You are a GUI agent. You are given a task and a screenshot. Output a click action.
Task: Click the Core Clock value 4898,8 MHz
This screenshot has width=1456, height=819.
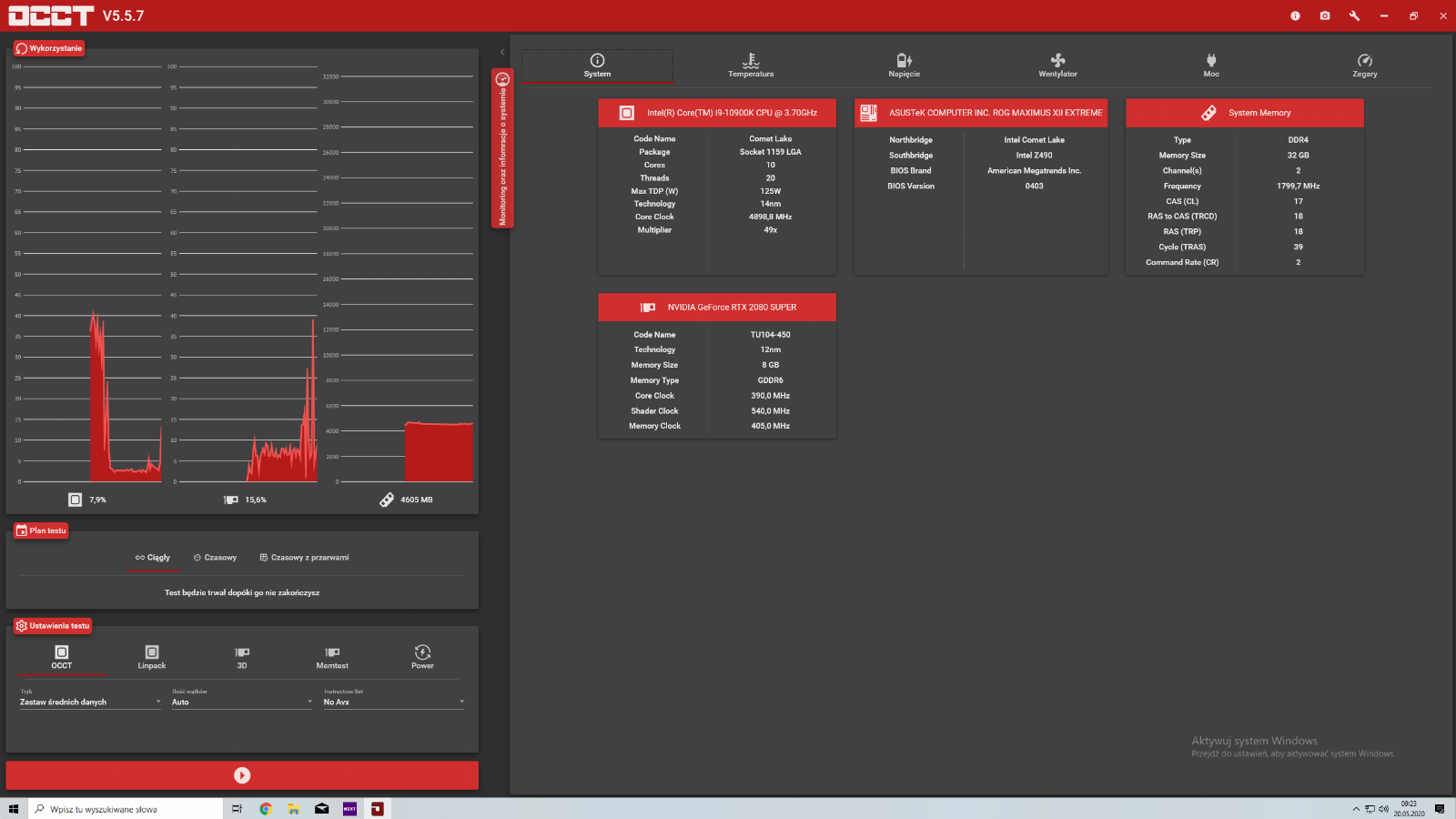tap(771, 217)
